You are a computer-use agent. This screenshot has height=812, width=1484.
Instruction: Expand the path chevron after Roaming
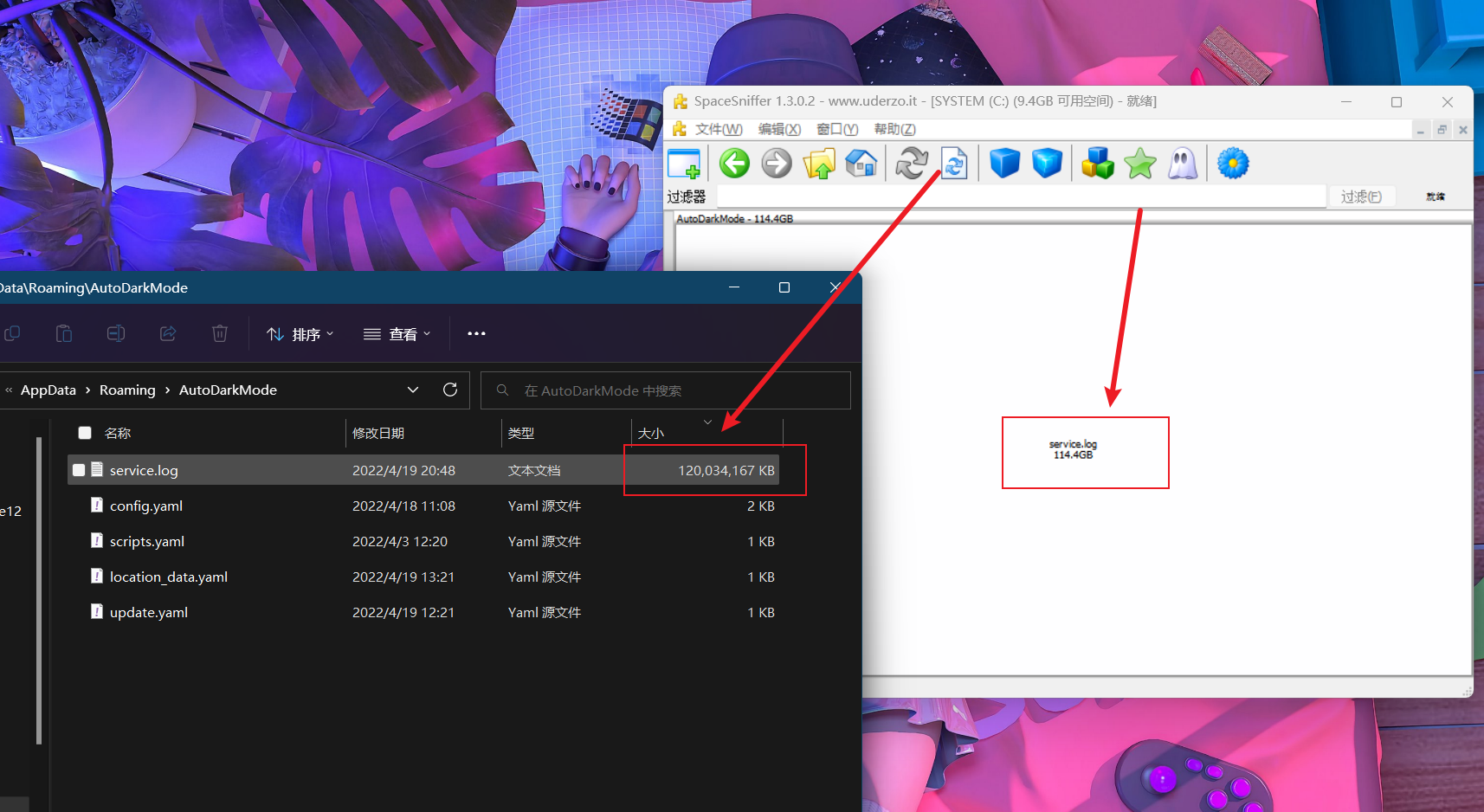click(x=167, y=390)
